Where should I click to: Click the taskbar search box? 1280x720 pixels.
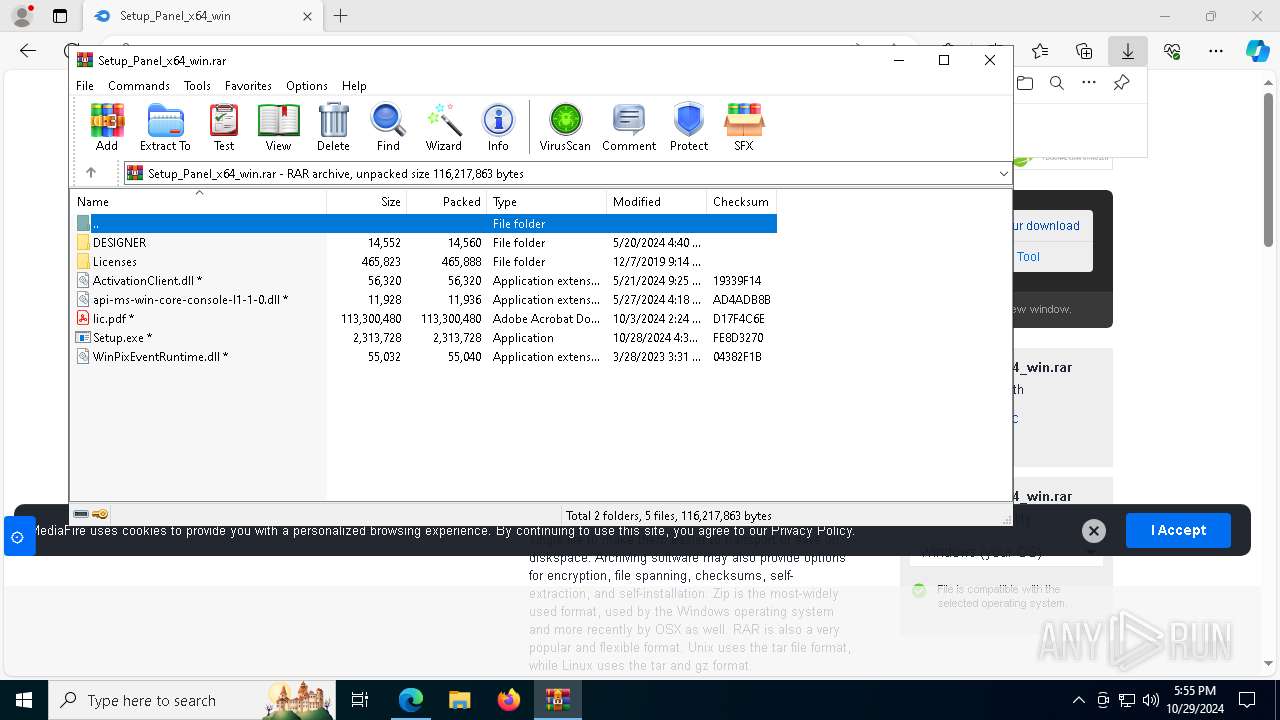click(x=192, y=700)
